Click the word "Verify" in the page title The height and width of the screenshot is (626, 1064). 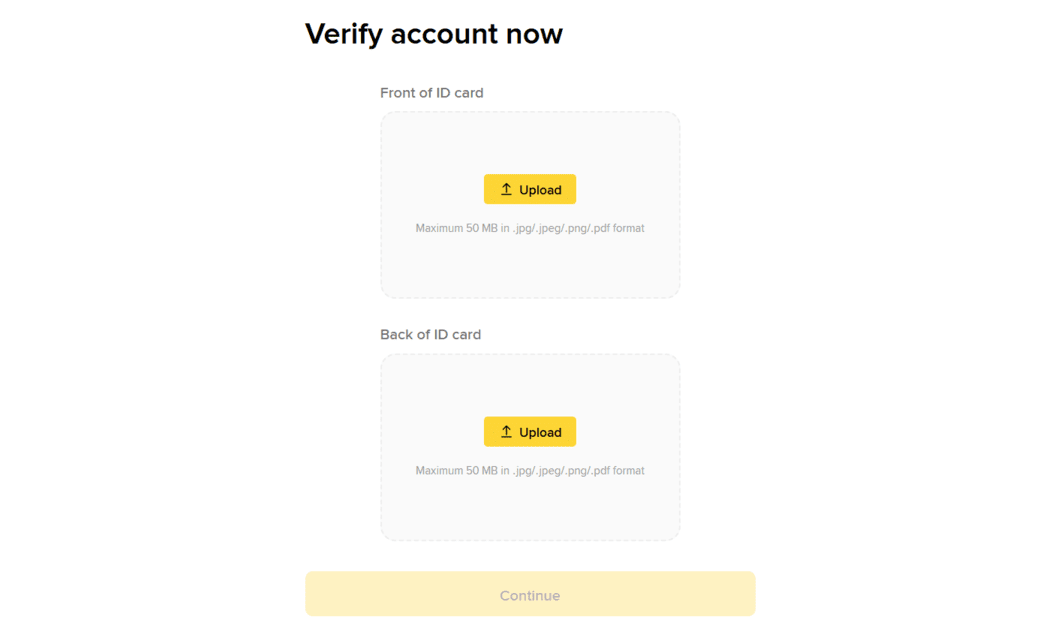click(344, 34)
